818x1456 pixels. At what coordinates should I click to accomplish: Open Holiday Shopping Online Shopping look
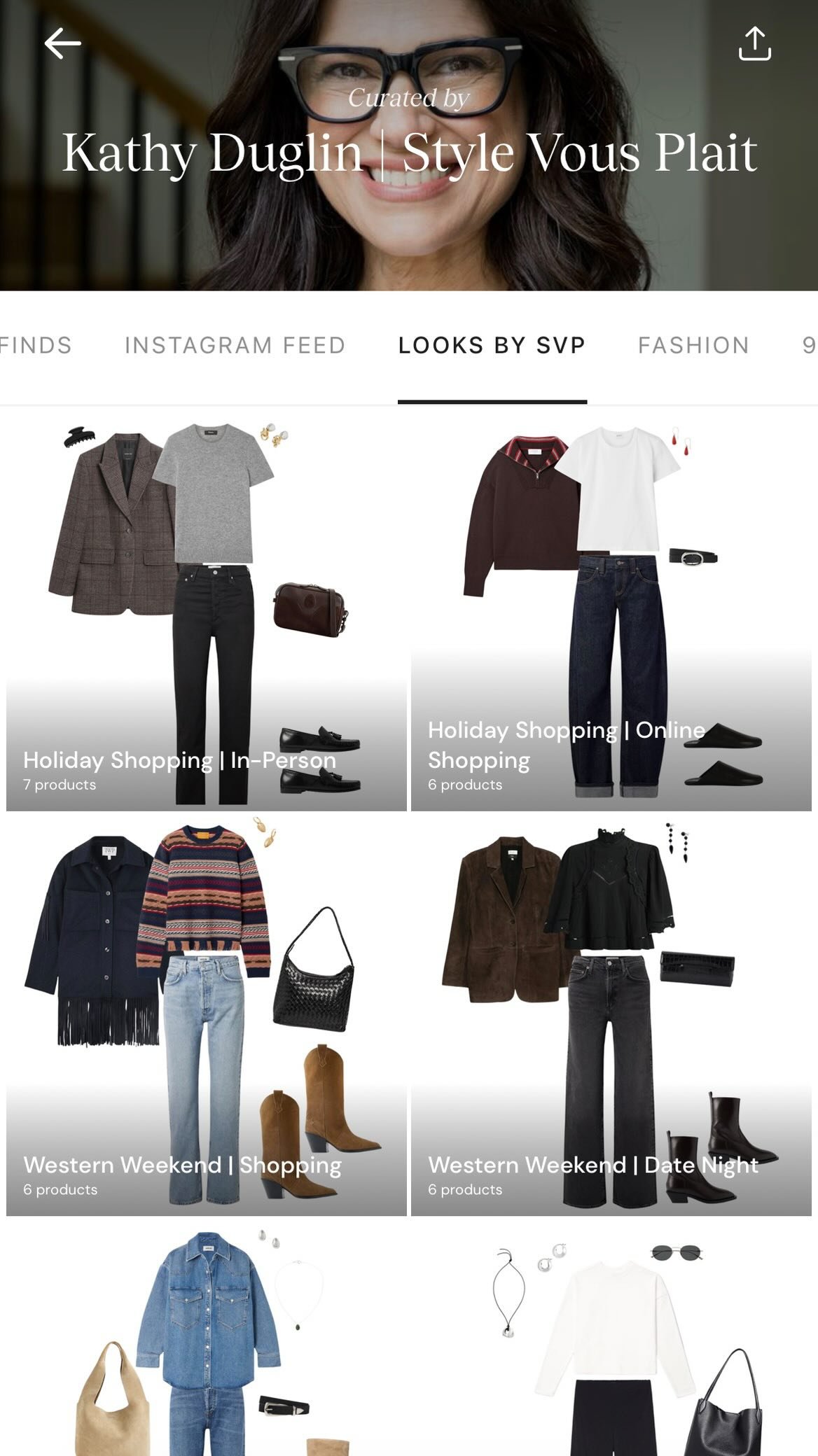pos(611,610)
